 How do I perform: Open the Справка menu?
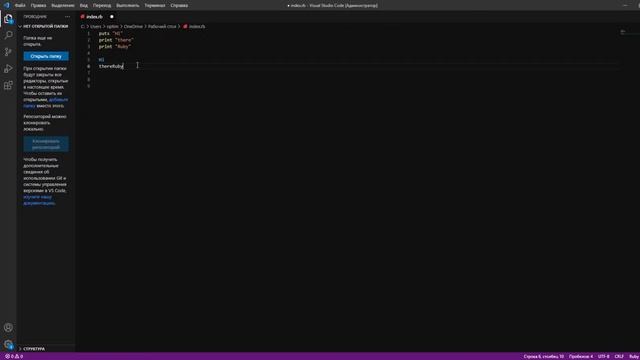[x=179, y=5]
